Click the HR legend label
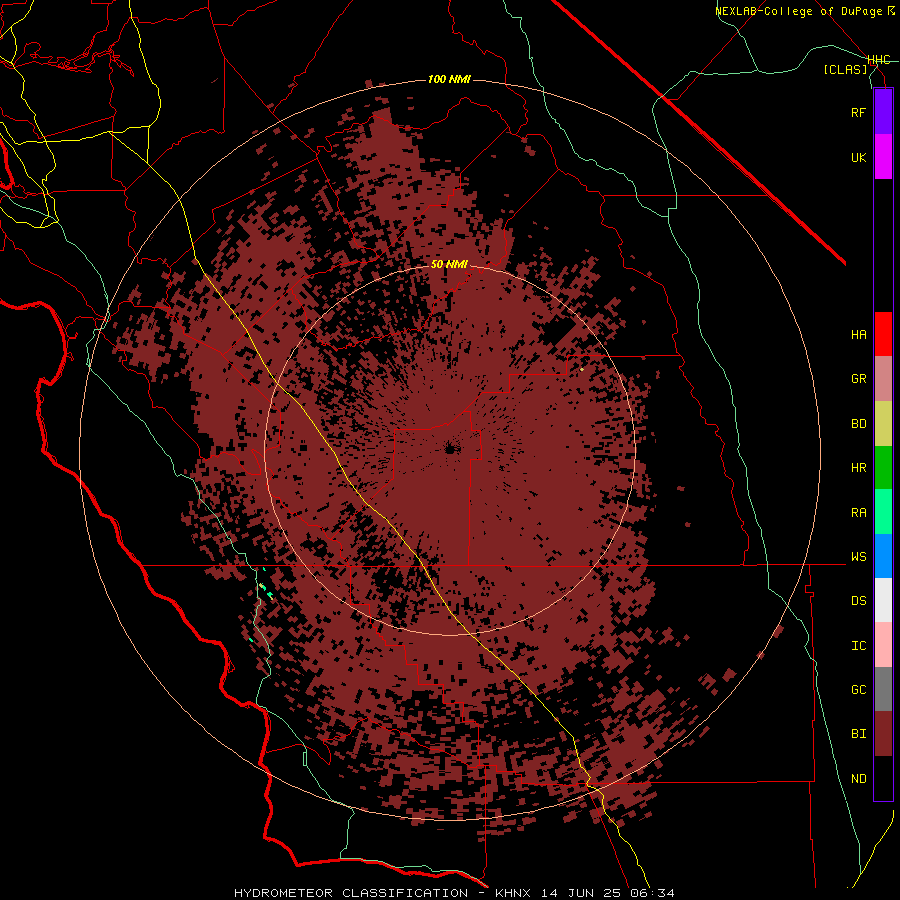The height and width of the screenshot is (900, 900). [858, 468]
